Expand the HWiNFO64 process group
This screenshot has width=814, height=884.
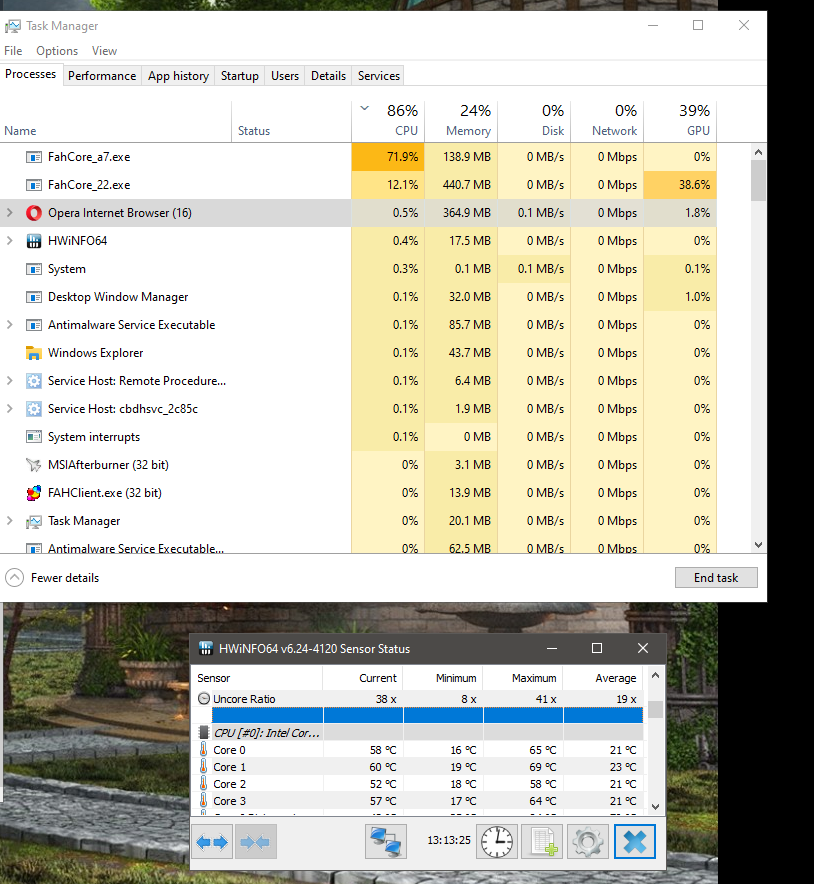pos(10,241)
